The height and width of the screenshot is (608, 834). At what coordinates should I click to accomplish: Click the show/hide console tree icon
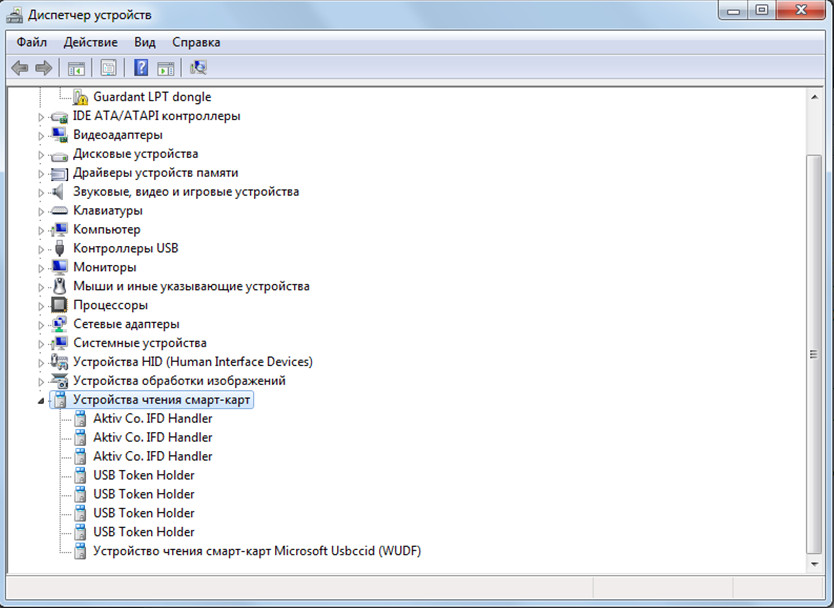tap(75, 68)
